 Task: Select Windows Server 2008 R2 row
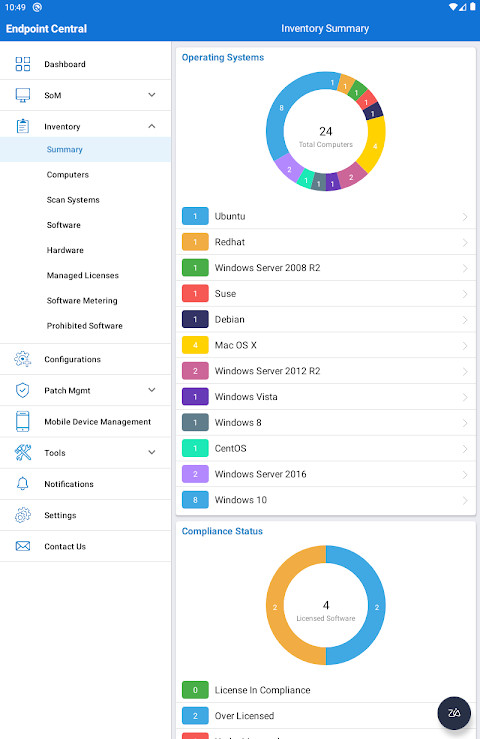click(325, 268)
